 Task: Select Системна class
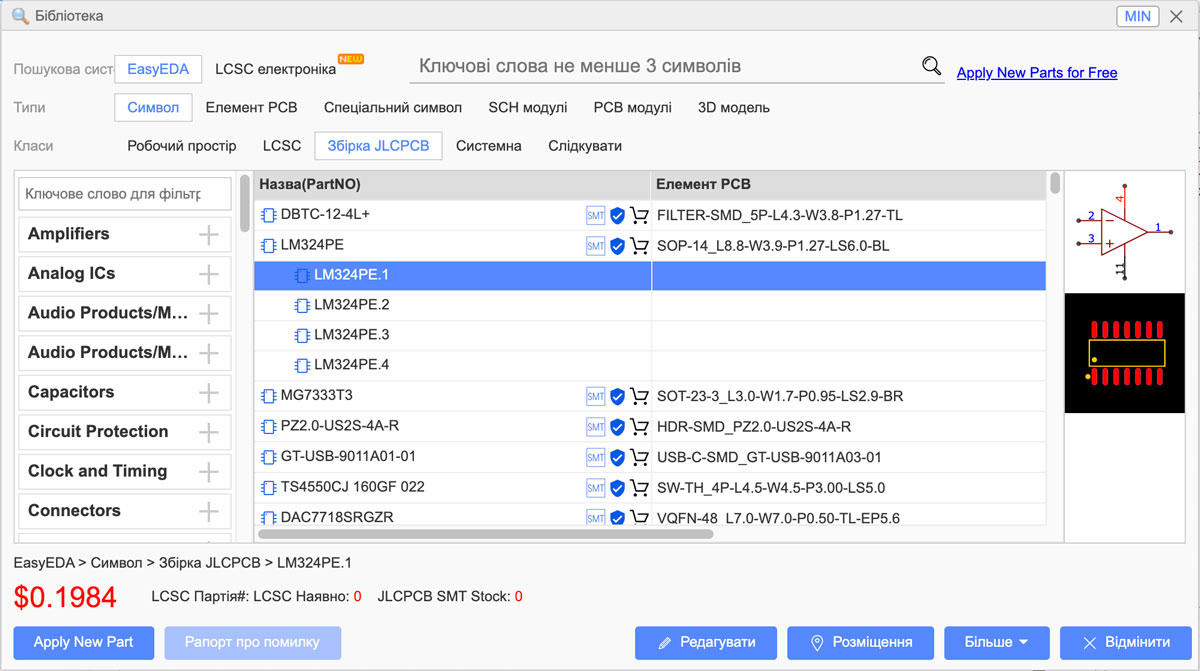[489, 146]
